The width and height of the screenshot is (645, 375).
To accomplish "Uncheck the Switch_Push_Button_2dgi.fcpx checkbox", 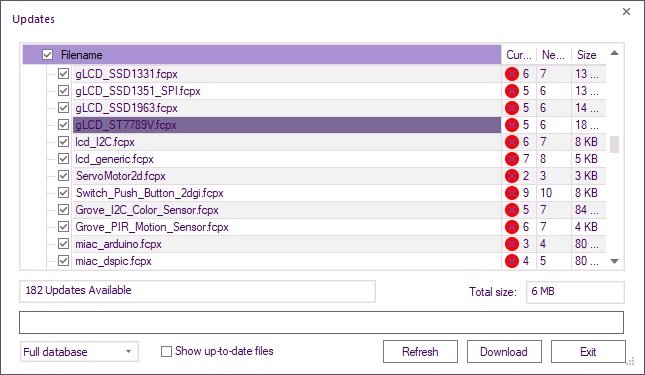I will pyautogui.click(x=63, y=192).
